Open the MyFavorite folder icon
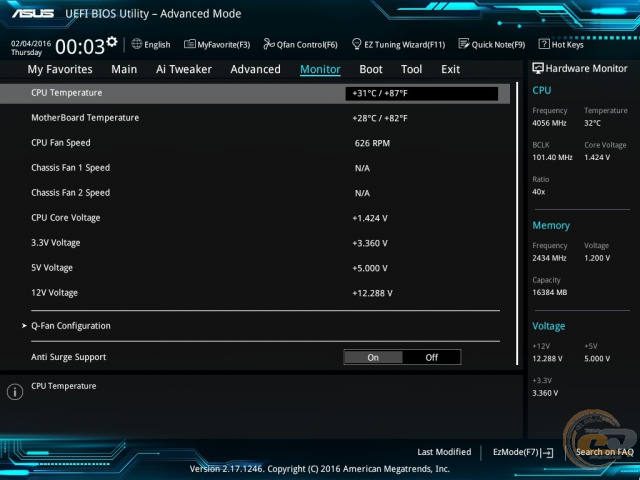Image resolution: width=640 pixels, height=480 pixels. [x=189, y=44]
